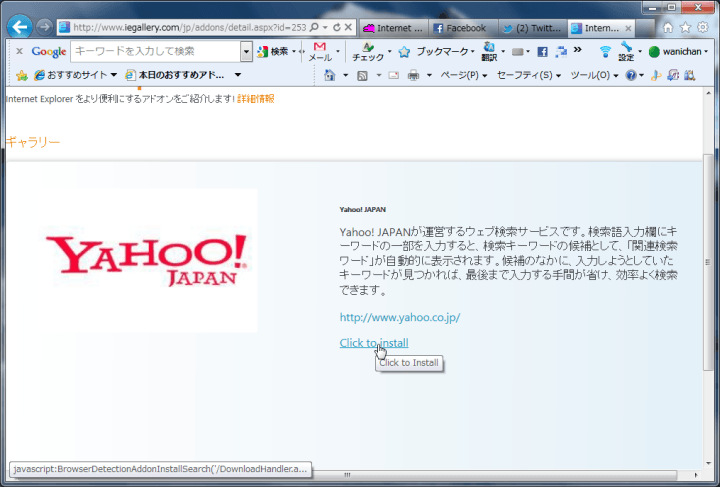Expand the 本日のおすすめアド... dropdown arrow
Image resolution: width=720 pixels, height=487 pixels.
[238, 75]
